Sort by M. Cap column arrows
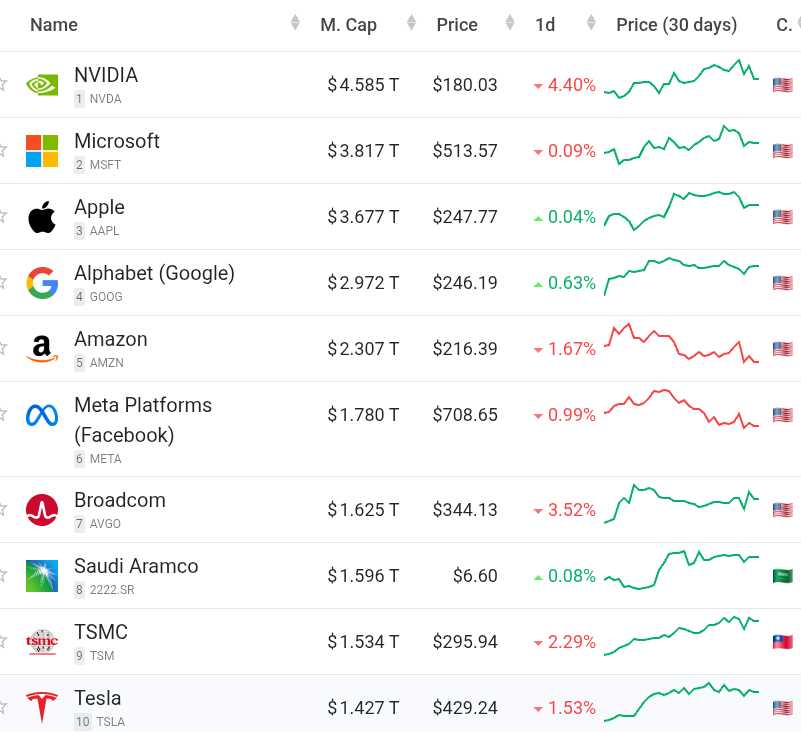 411,23
